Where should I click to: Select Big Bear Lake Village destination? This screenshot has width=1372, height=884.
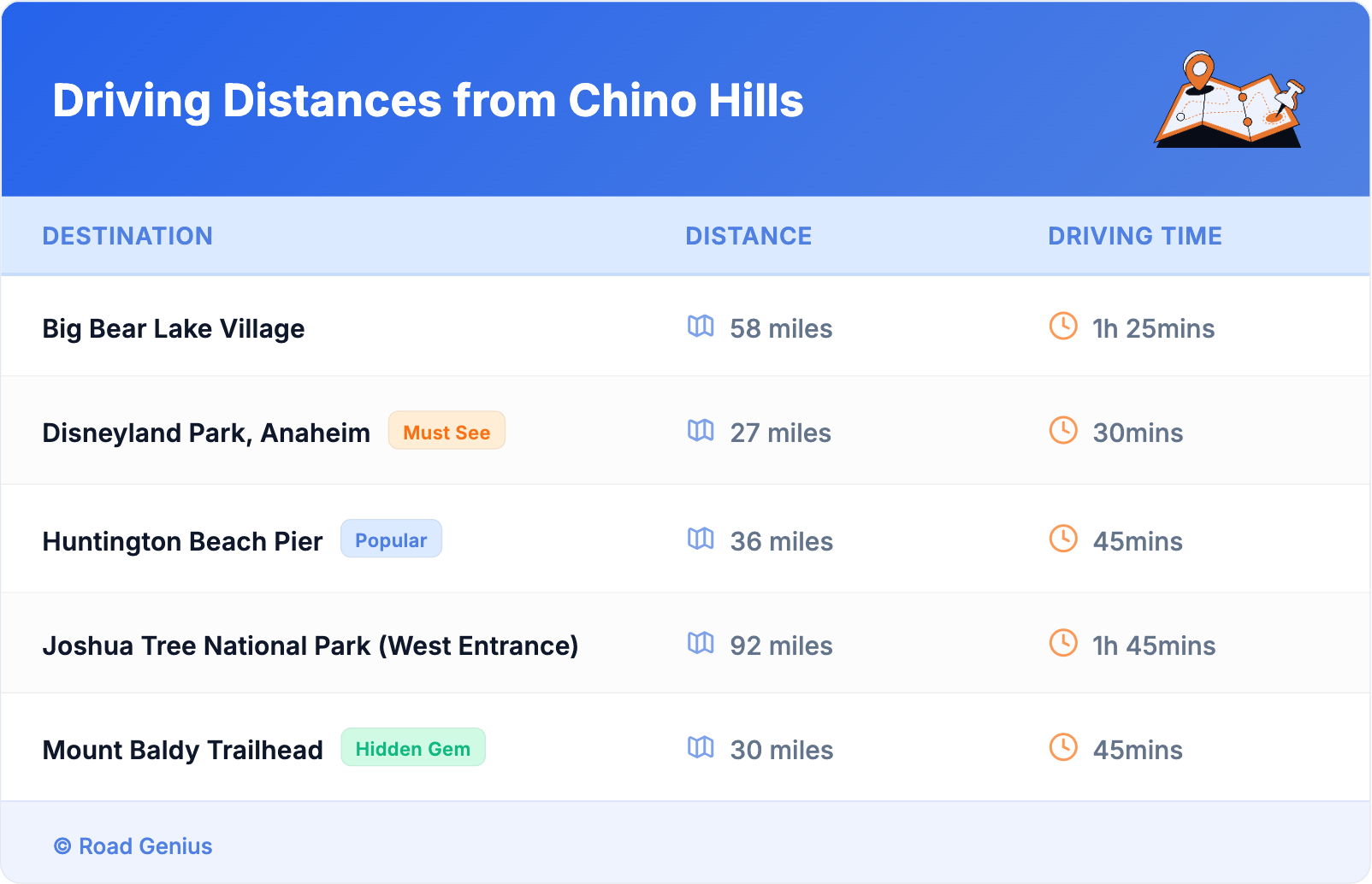pos(174,329)
